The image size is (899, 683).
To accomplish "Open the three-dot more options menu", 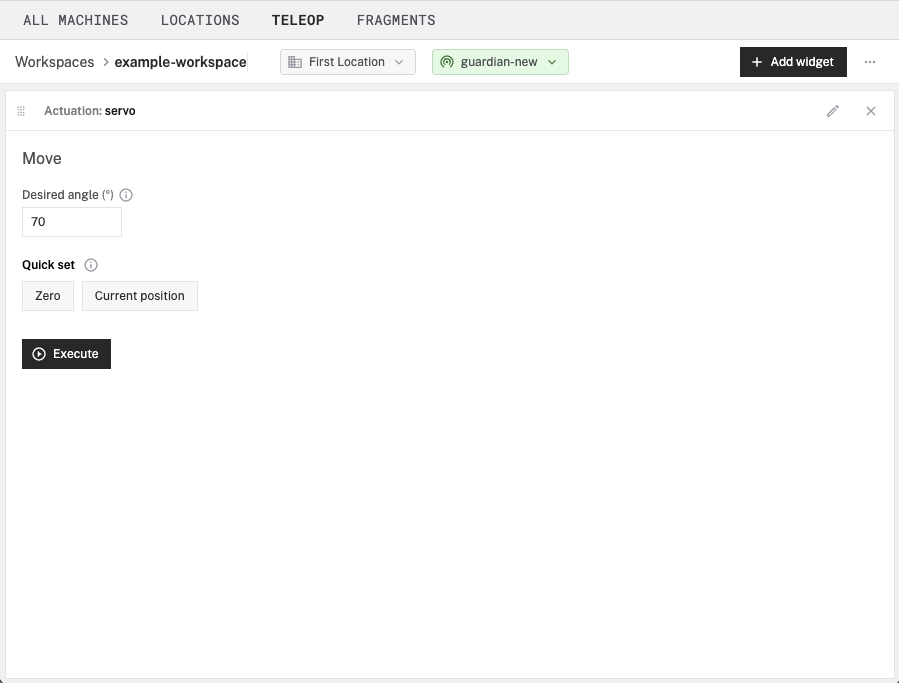I will click(870, 62).
